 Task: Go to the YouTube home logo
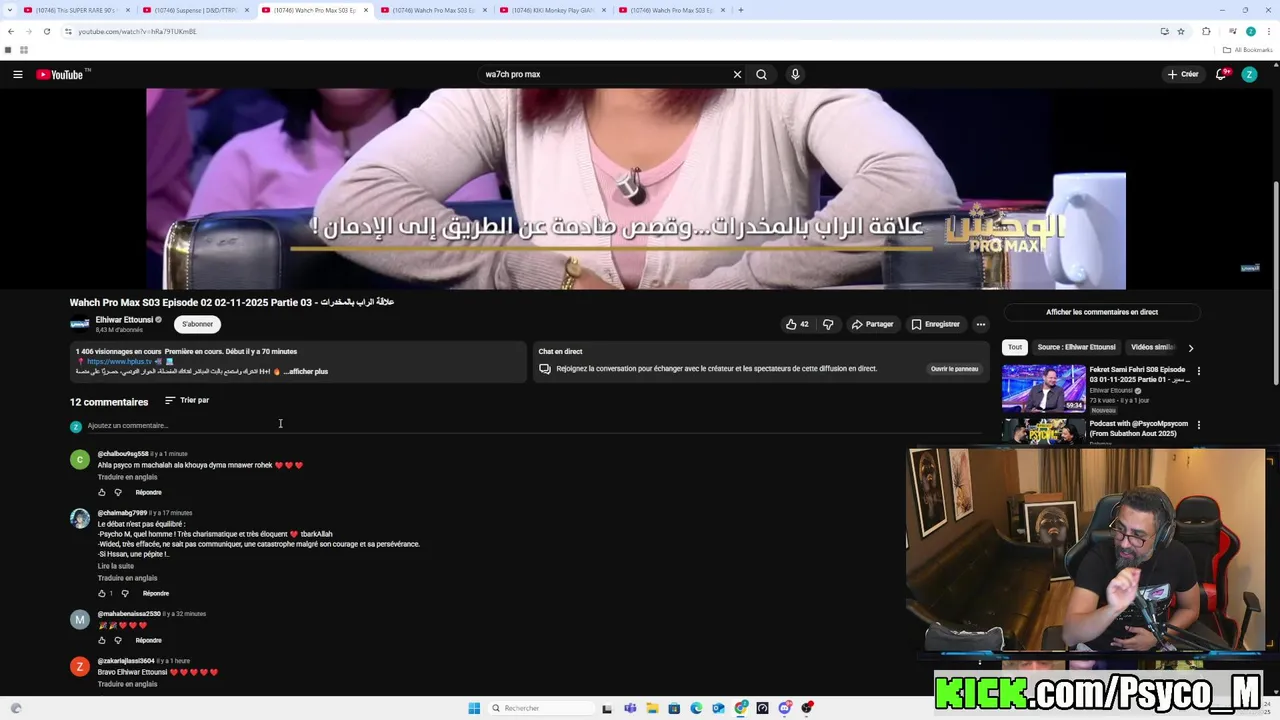[60, 74]
